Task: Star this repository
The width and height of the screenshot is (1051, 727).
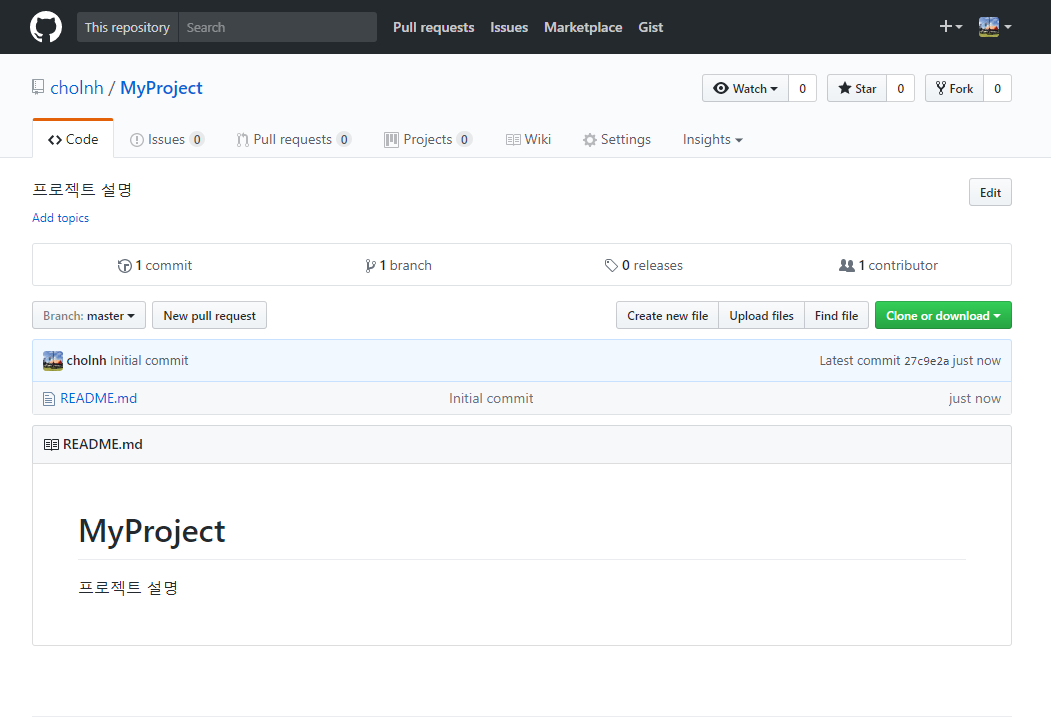Action: pyautogui.click(x=857, y=88)
